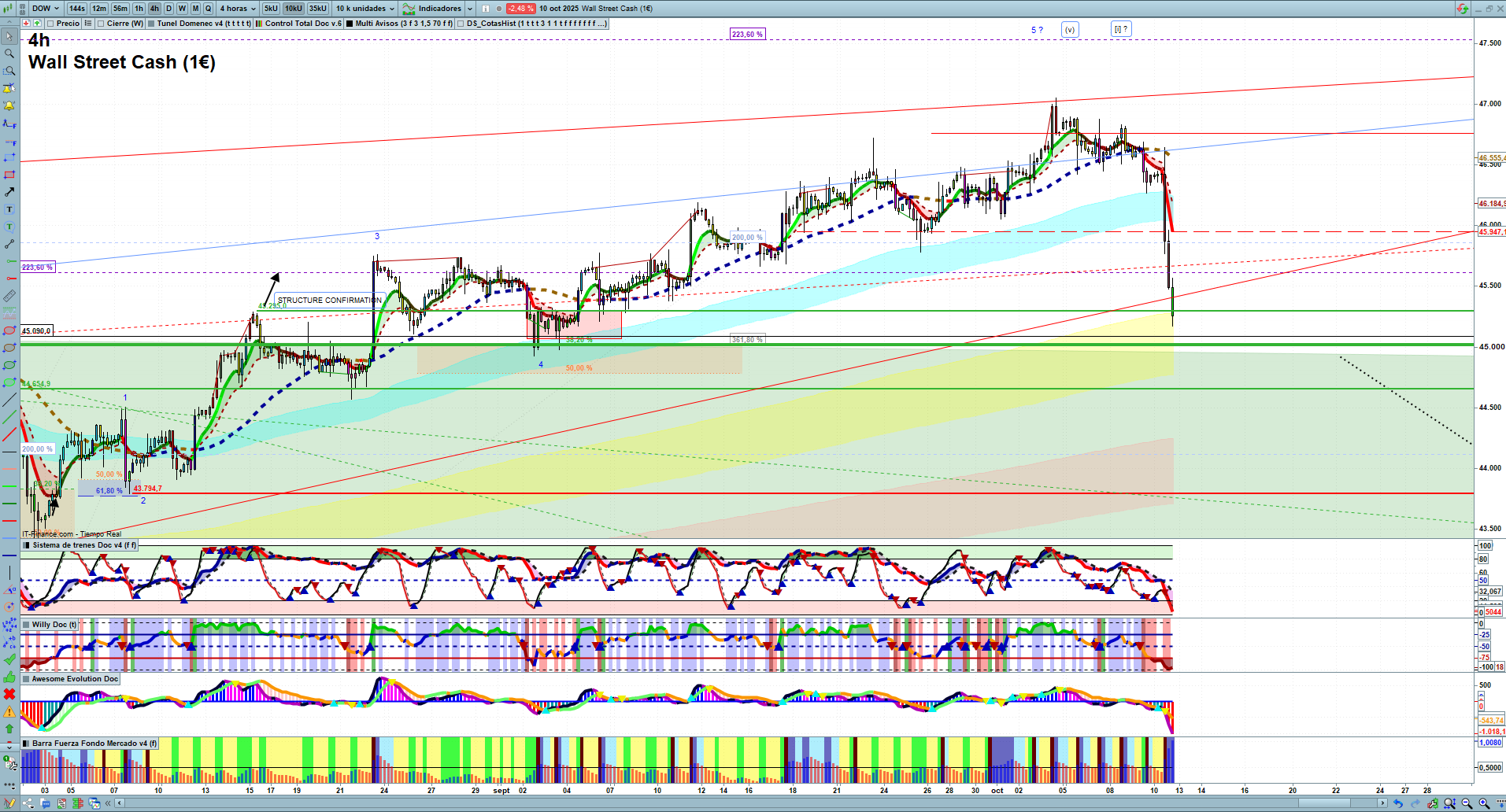1506x812 pixels.
Task: Click the Multi Avisos black color swatch
Action: coord(350,24)
